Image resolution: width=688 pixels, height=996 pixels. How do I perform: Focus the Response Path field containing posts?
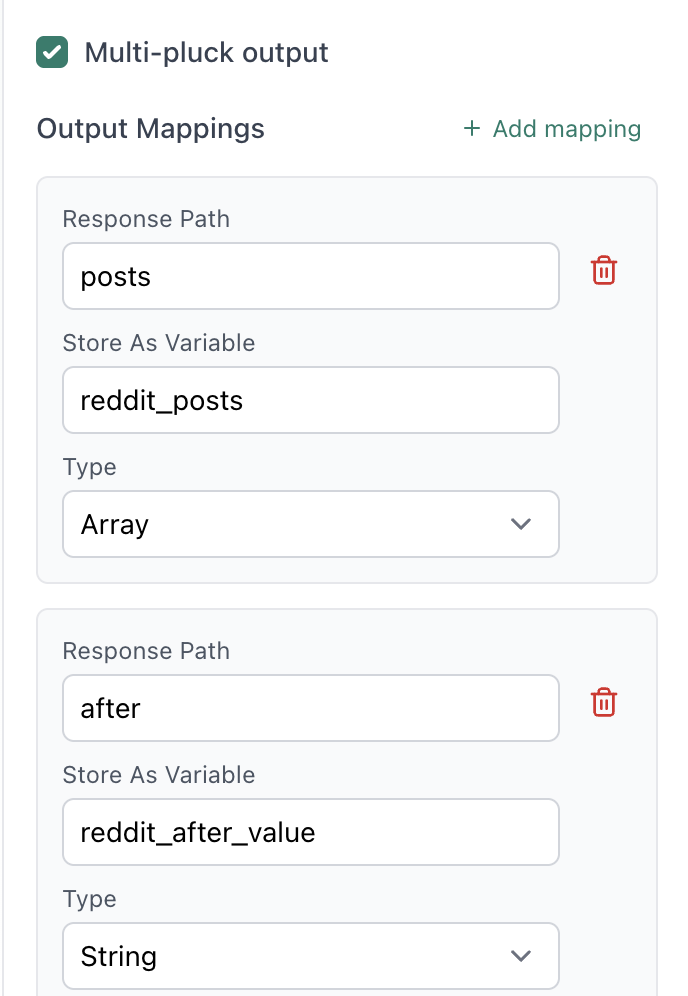coord(310,276)
